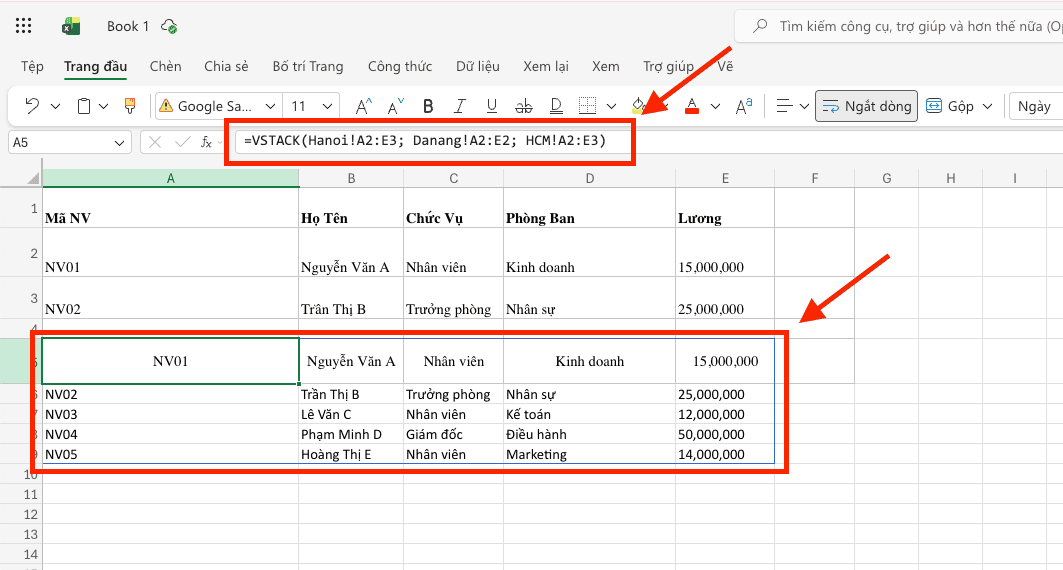Open the Ngày number format dropdown
This screenshot has width=1063, height=570.
tap(1035, 106)
